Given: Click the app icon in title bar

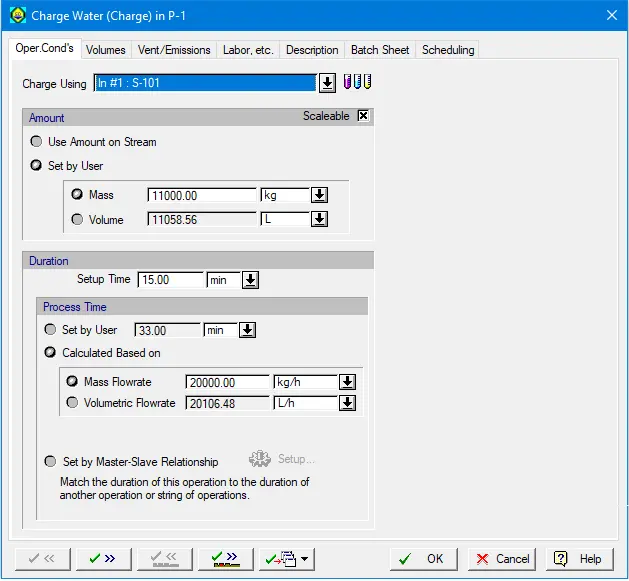Looking at the screenshot, I should tap(17, 16).
